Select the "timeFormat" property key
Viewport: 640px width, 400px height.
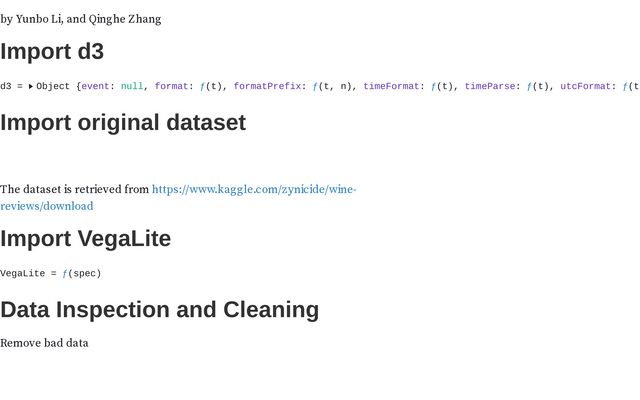coord(391,87)
